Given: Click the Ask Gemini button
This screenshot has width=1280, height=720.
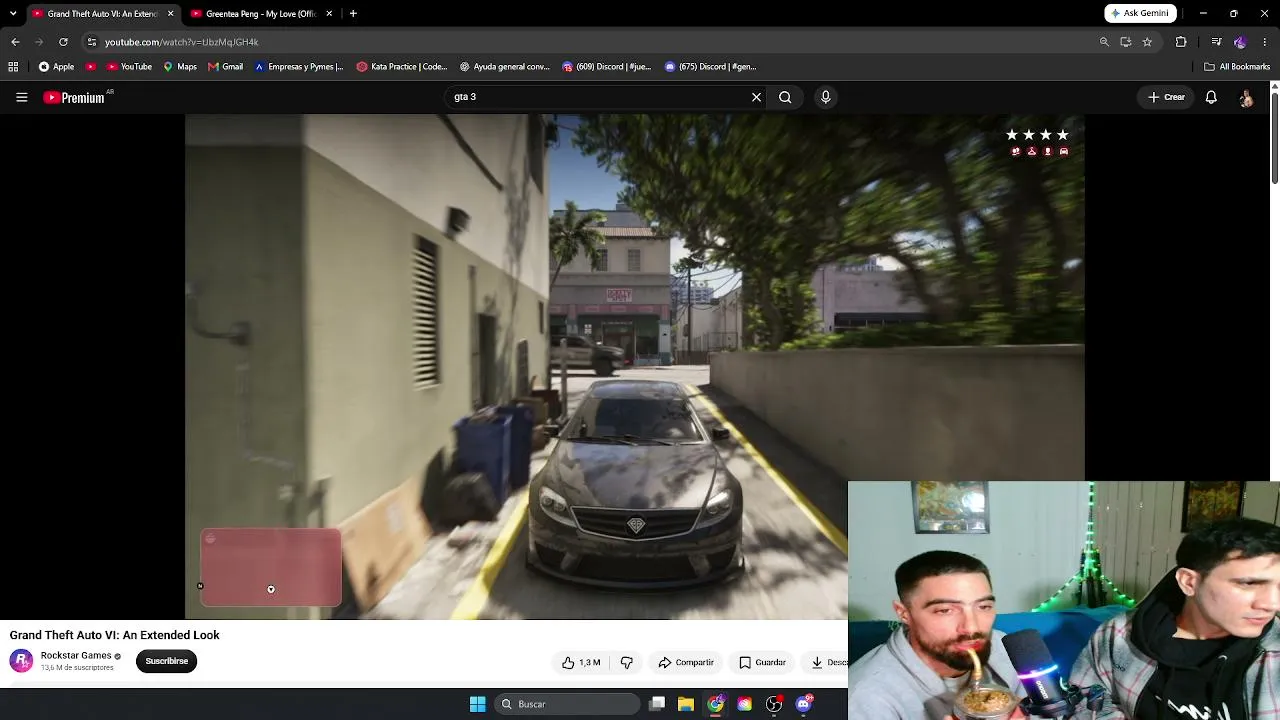Looking at the screenshot, I should pos(1140,13).
